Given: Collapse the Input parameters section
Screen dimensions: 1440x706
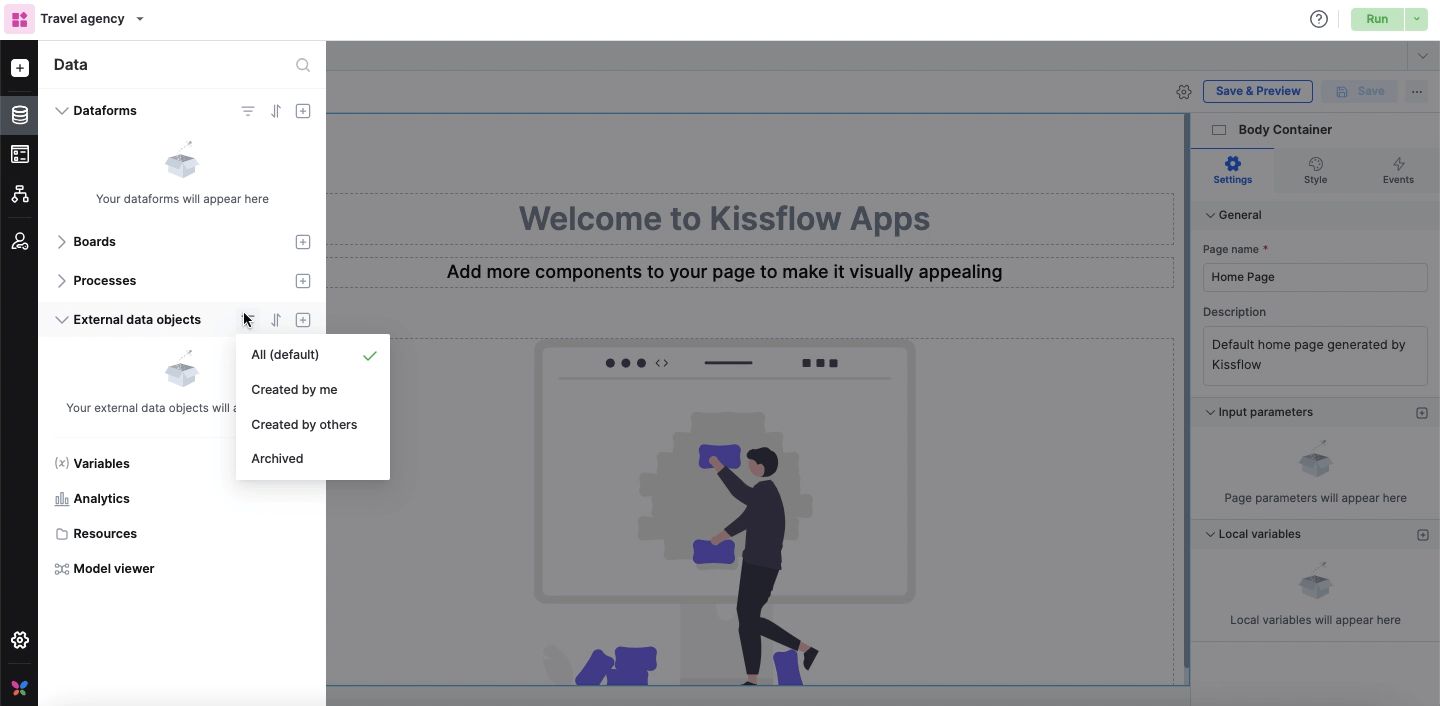Looking at the screenshot, I should pyautogui.click(x=1210, y=412).
